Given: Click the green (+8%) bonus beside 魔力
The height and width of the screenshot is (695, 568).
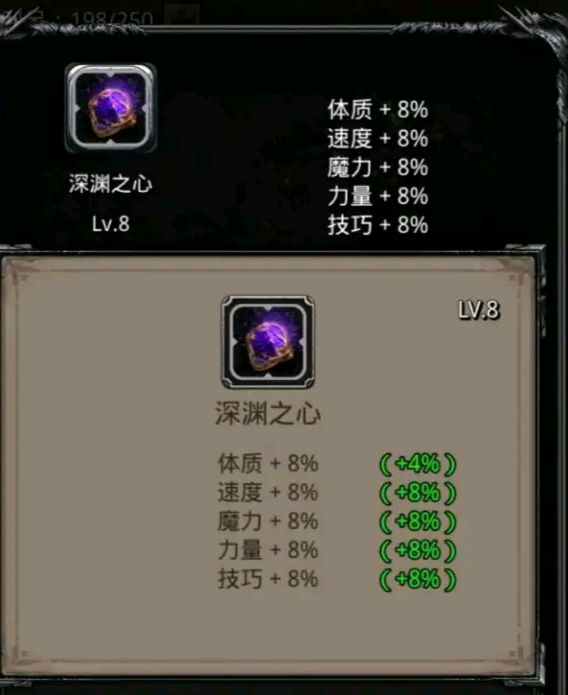Looking at the screenshot, I should pos(418,521).
